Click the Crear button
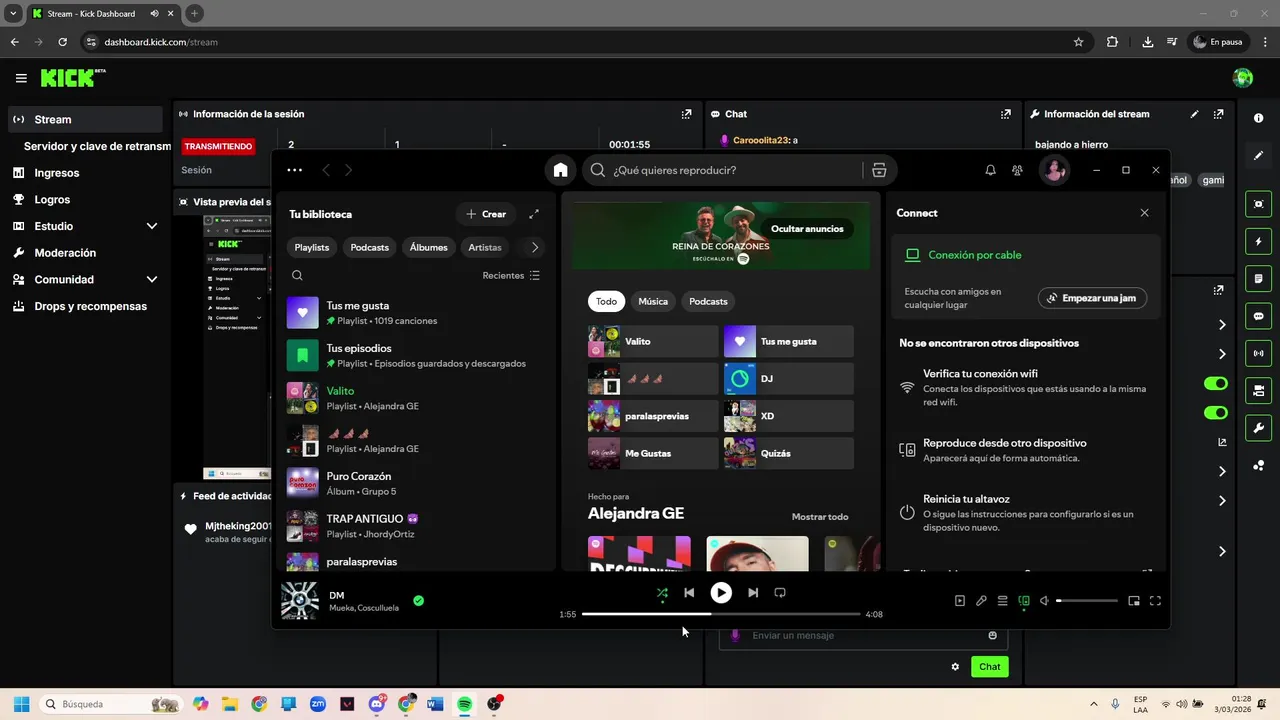The width and height of the screenshot is (1280, 720). [486, 214]
